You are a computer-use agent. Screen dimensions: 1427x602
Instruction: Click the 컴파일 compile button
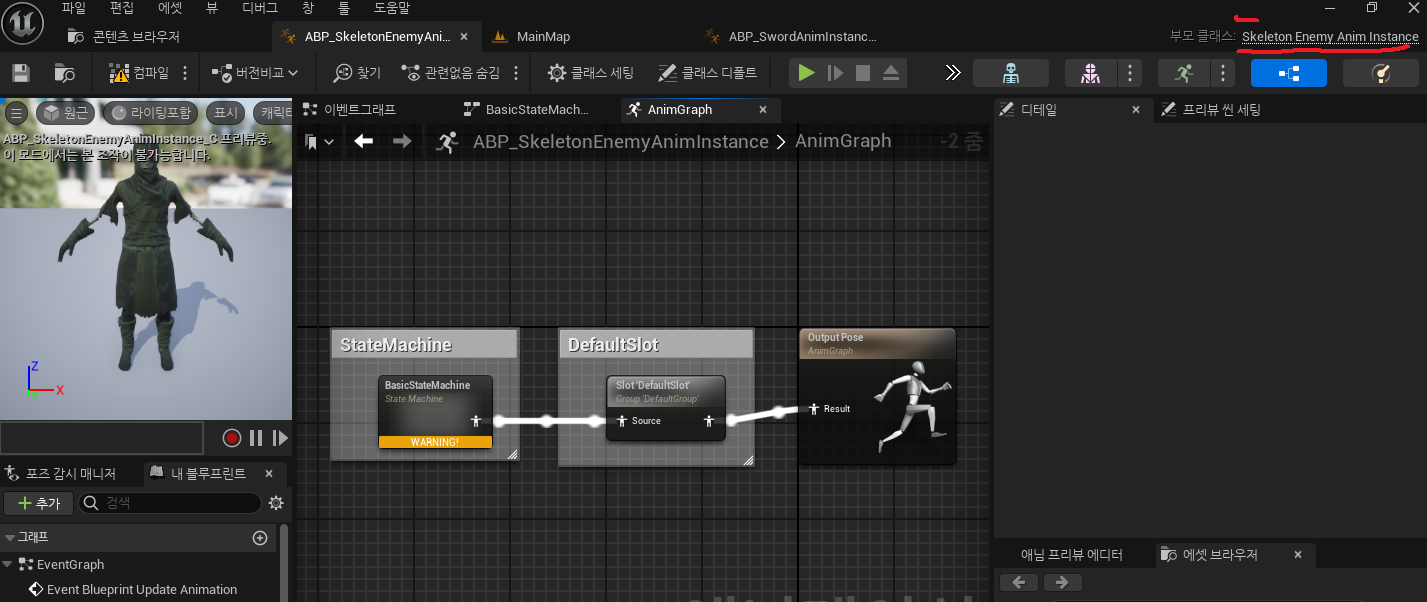(x=140, y=73)
